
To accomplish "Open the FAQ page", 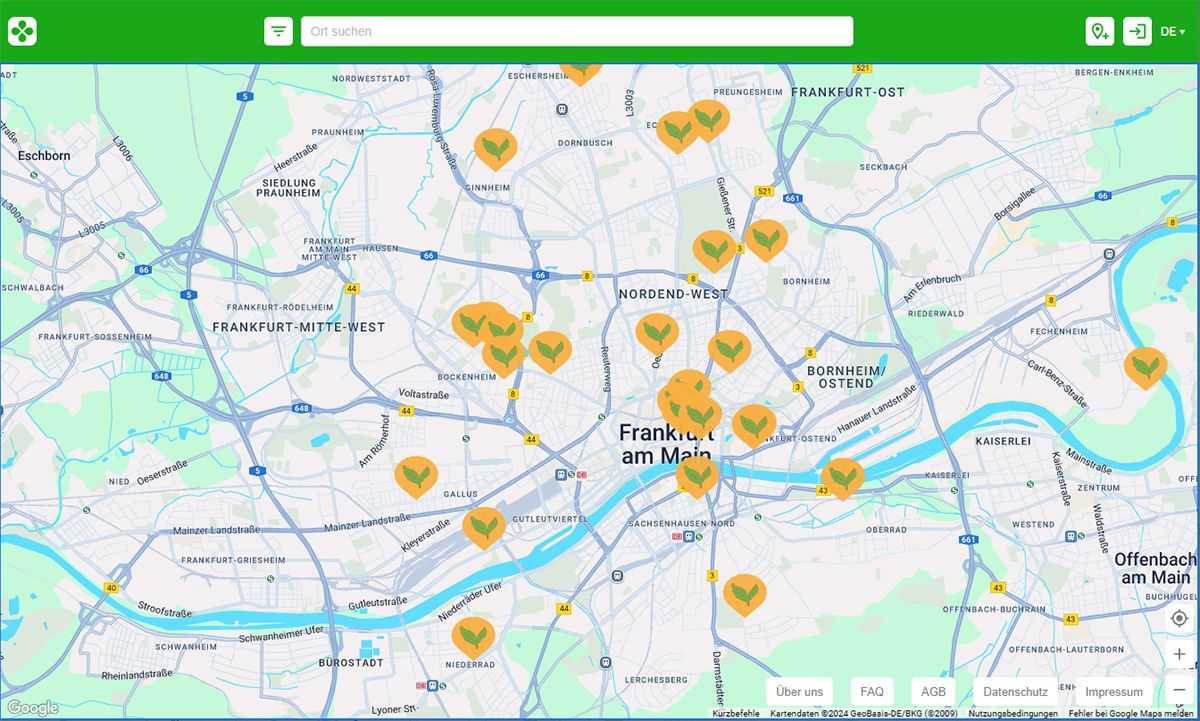I will [871, 691].
